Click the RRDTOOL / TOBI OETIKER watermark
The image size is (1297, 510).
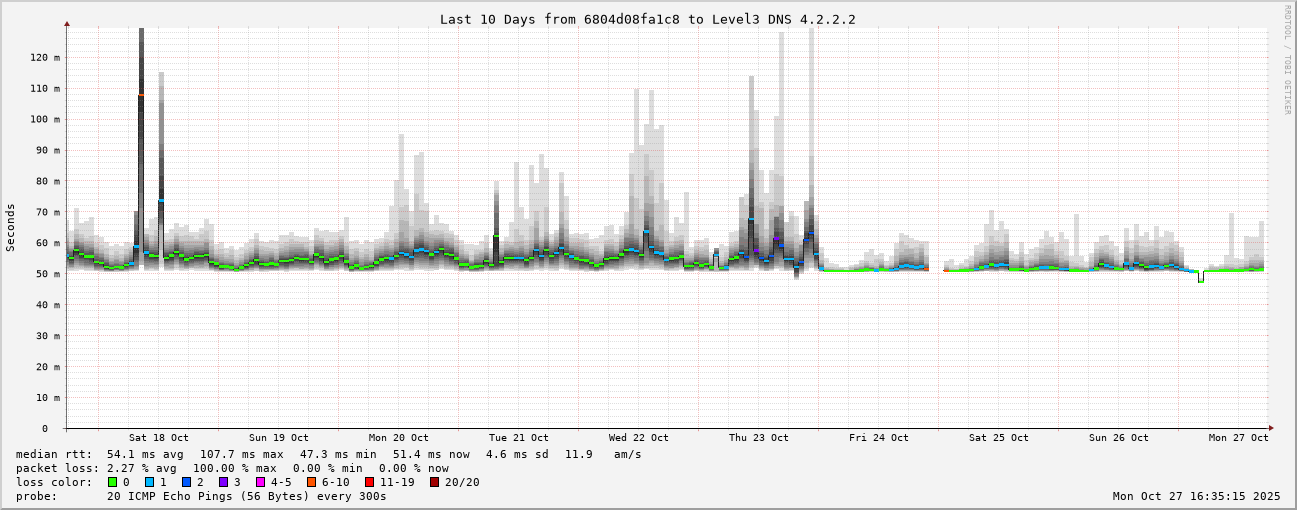(1287, 60)
